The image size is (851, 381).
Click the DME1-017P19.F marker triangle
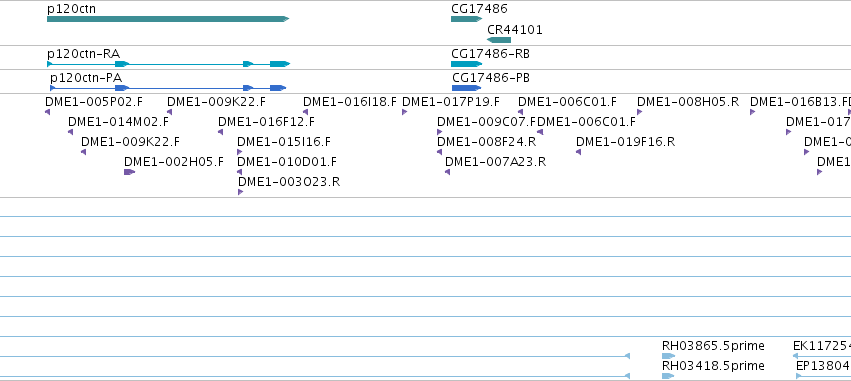[404, 112]
